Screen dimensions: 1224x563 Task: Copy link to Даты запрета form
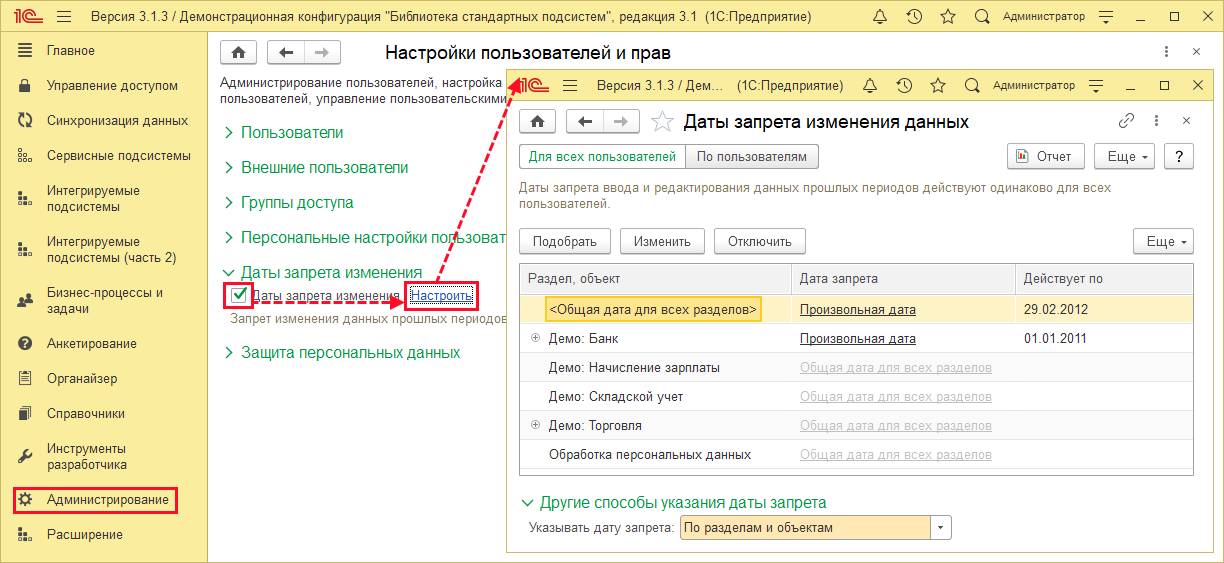(1126, 121)
